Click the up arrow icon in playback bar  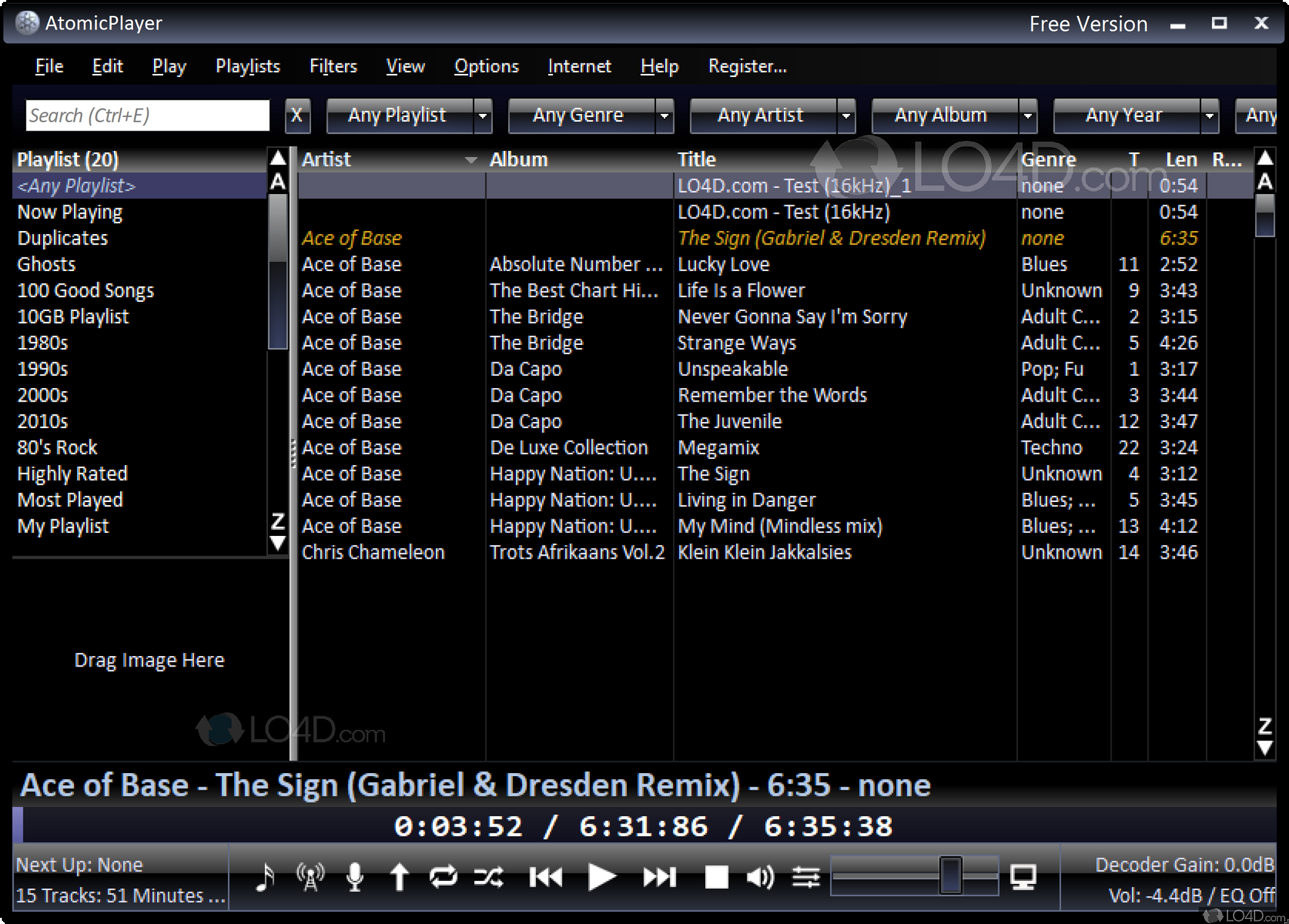tap(399, 877)
